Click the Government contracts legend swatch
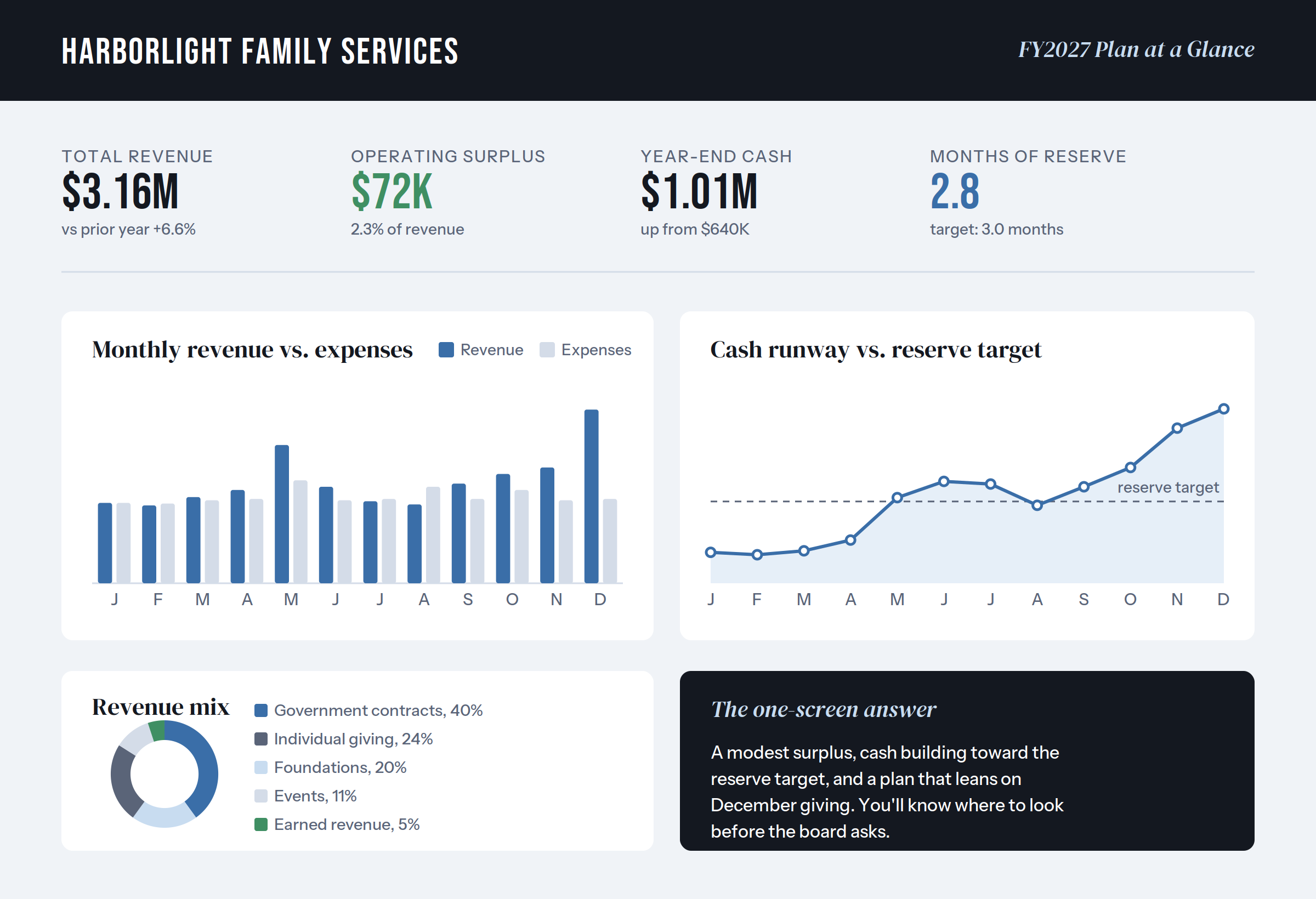 pyautogui.click(x=261, y=710)
